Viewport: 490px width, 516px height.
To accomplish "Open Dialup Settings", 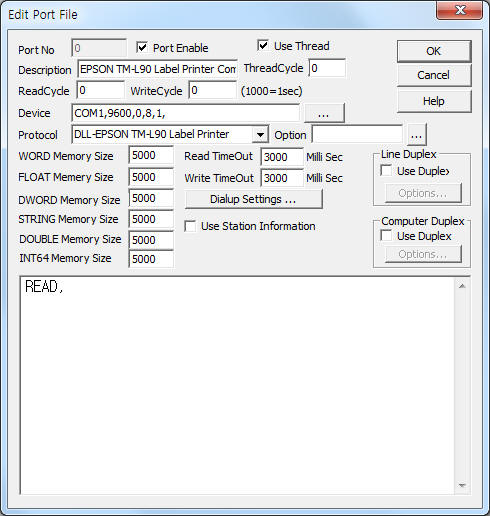I will tap(253, 199).
